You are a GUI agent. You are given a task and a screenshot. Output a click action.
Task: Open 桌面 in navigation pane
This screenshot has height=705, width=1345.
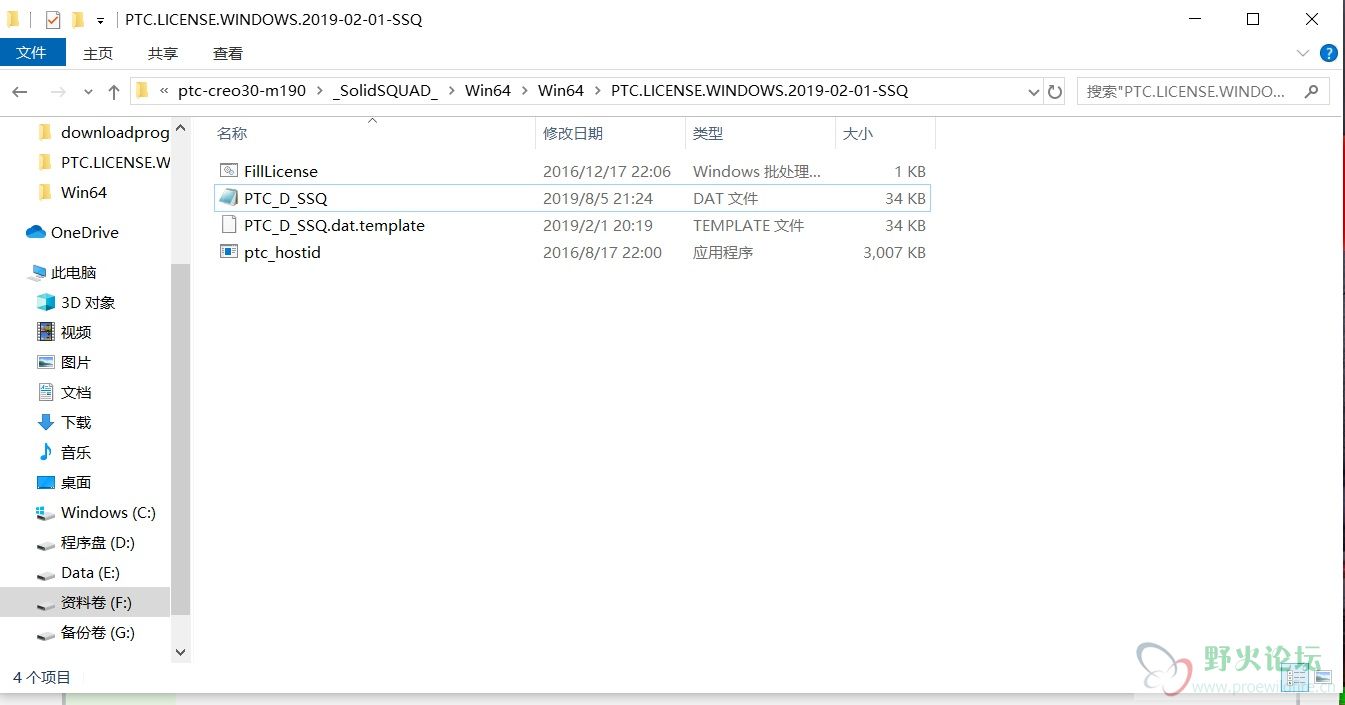(x=76, y=482)
